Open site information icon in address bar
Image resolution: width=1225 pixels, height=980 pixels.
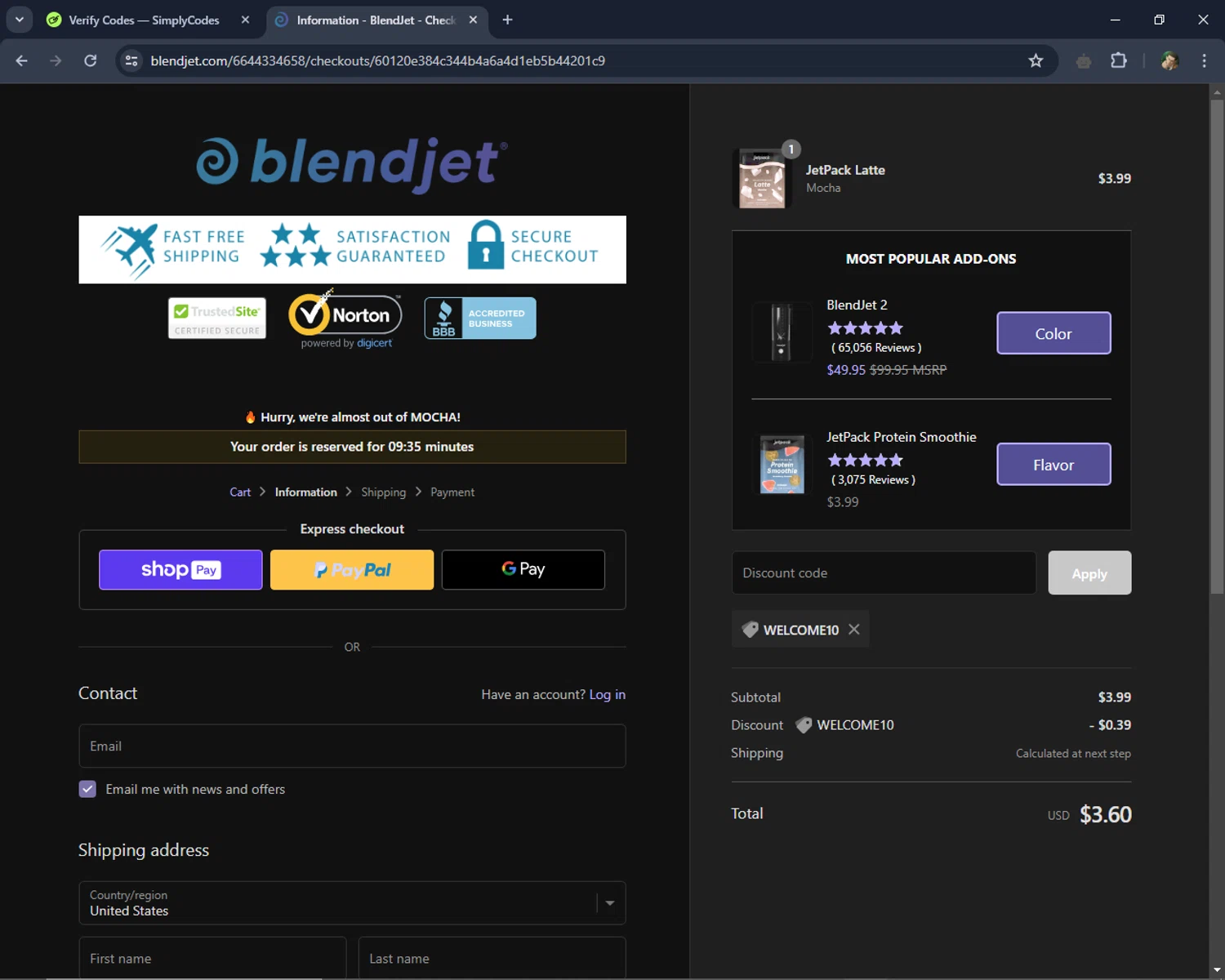[131, 60]
